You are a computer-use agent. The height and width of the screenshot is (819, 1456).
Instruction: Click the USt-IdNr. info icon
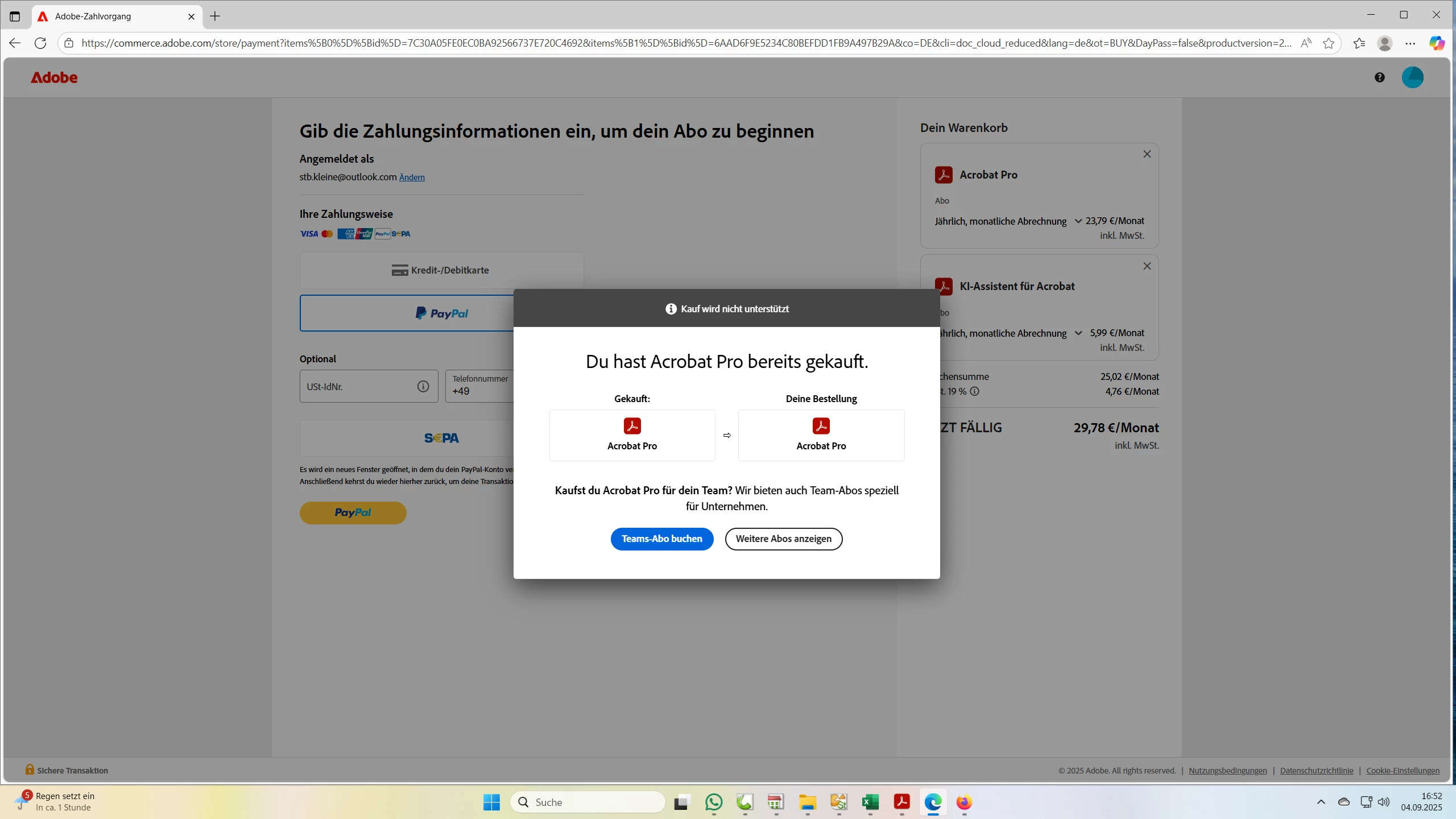[x=423, y=387]
